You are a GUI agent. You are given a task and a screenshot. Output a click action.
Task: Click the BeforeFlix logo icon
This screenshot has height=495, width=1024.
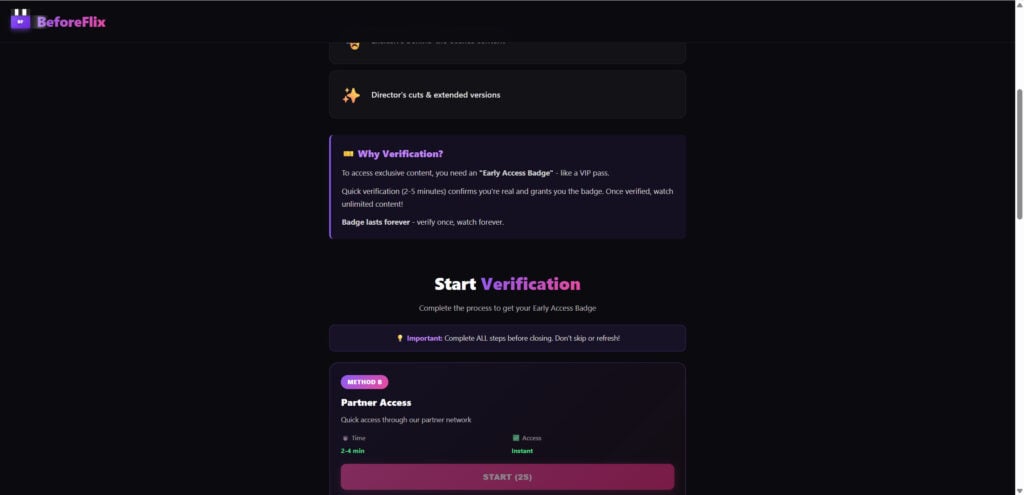click(21, 20)
